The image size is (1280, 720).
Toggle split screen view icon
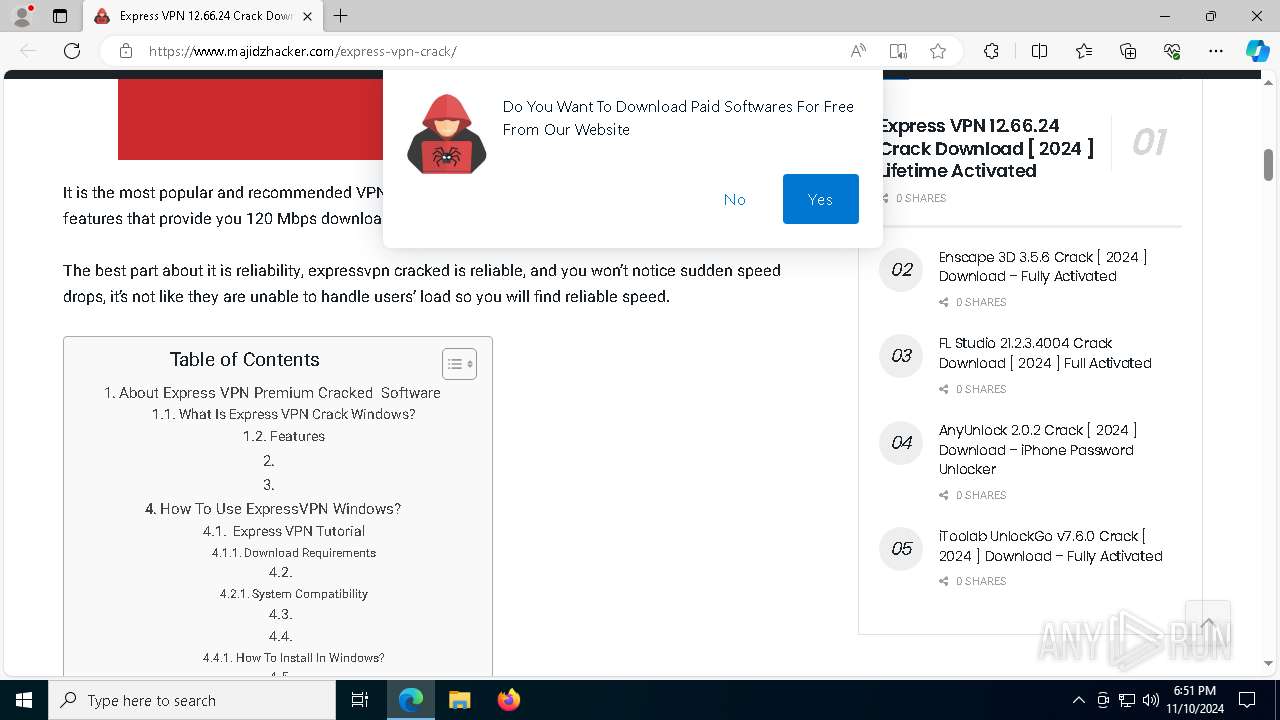1039,51
